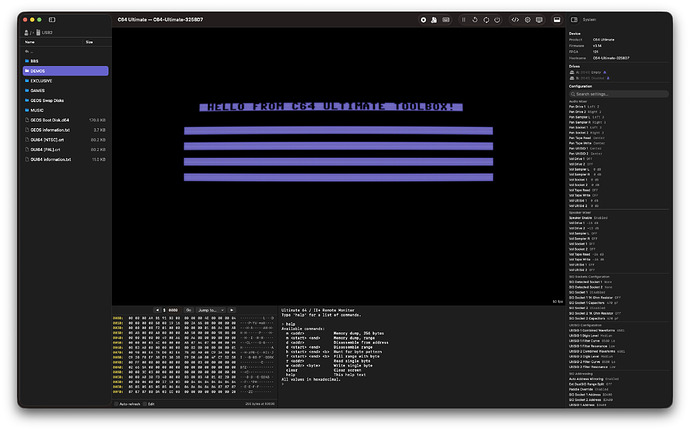Select the GUI64 information.txt file
This screenshot has height=430, width=690.
coord(66,159)
